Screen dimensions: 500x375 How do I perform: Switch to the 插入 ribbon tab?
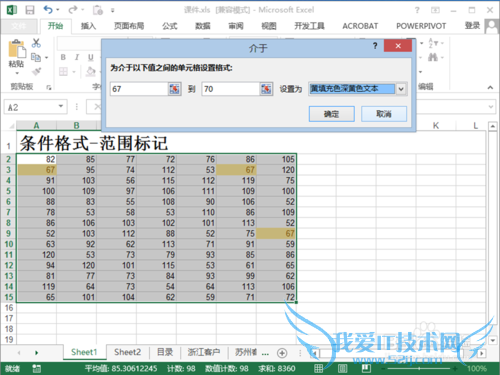coord(88,26)
